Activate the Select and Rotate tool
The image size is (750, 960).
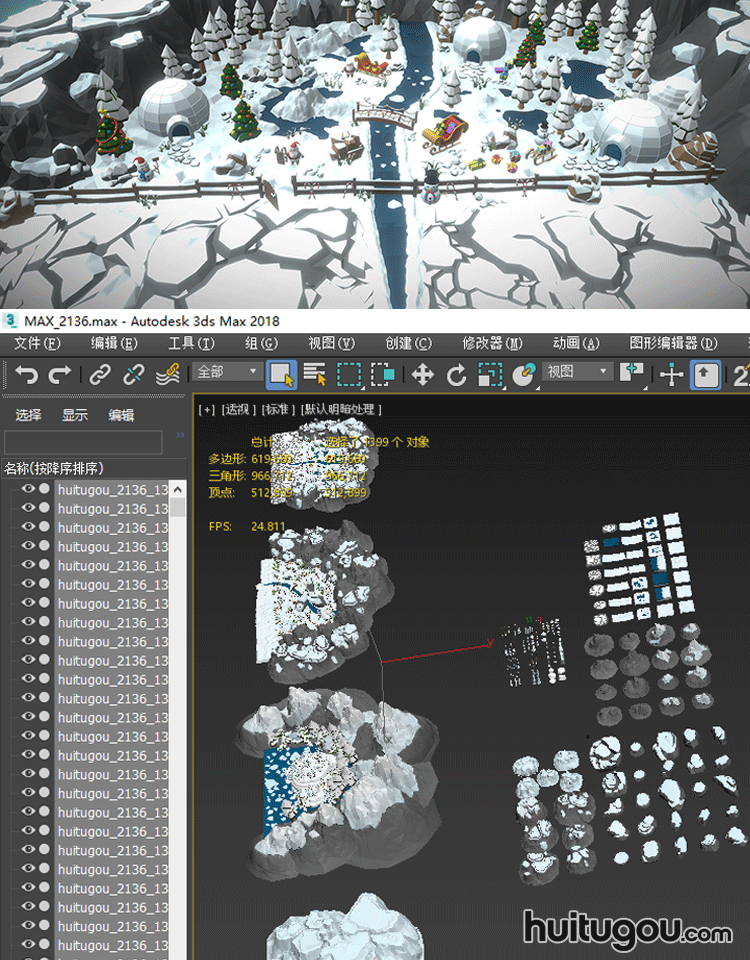pyautogui.click(x=456, y=375)
